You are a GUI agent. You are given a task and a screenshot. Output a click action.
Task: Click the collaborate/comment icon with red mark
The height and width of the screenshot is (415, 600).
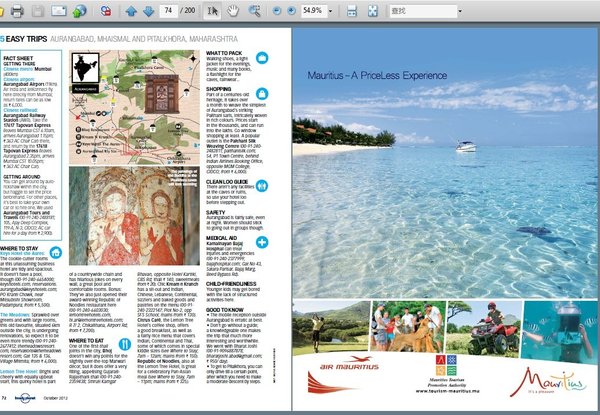point(106,11)
